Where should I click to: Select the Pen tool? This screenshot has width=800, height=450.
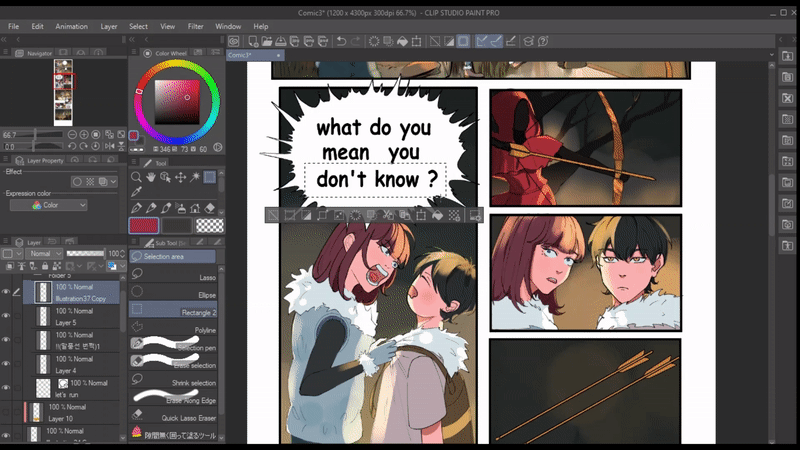(x=136, y=208)
